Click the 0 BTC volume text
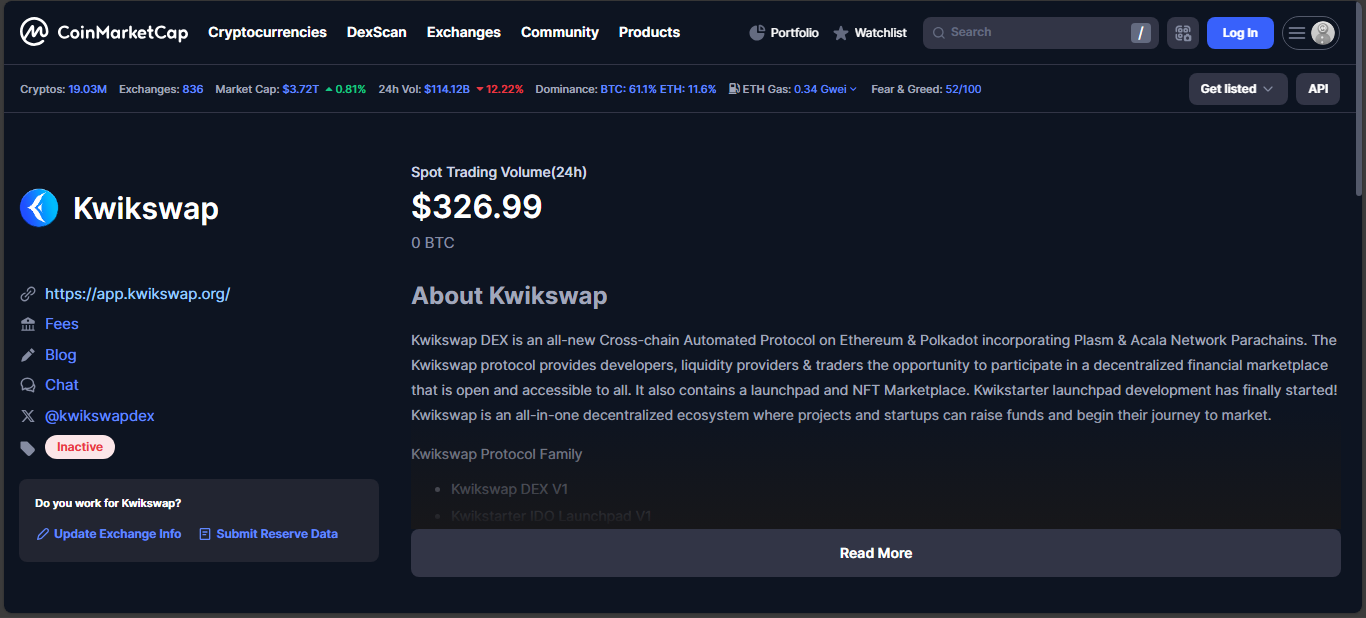The image size is (1366, 618). (433, 243)
